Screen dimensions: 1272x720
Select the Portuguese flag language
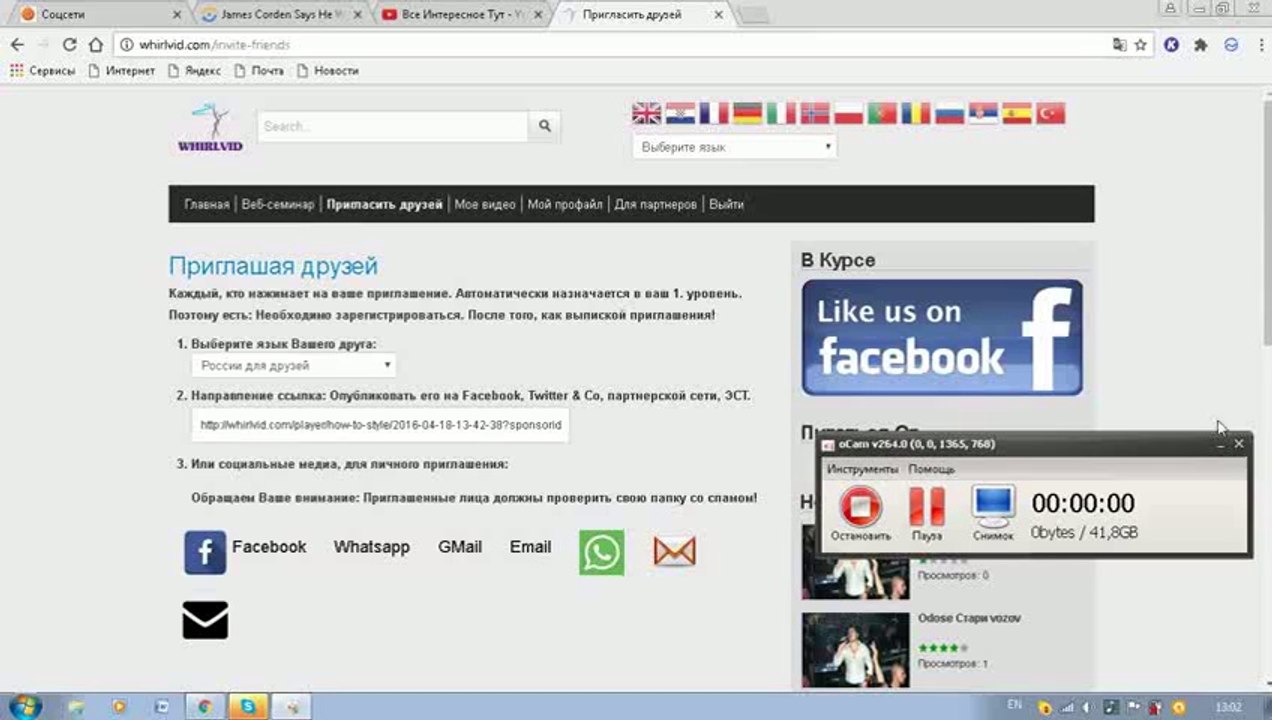point(882,113)
